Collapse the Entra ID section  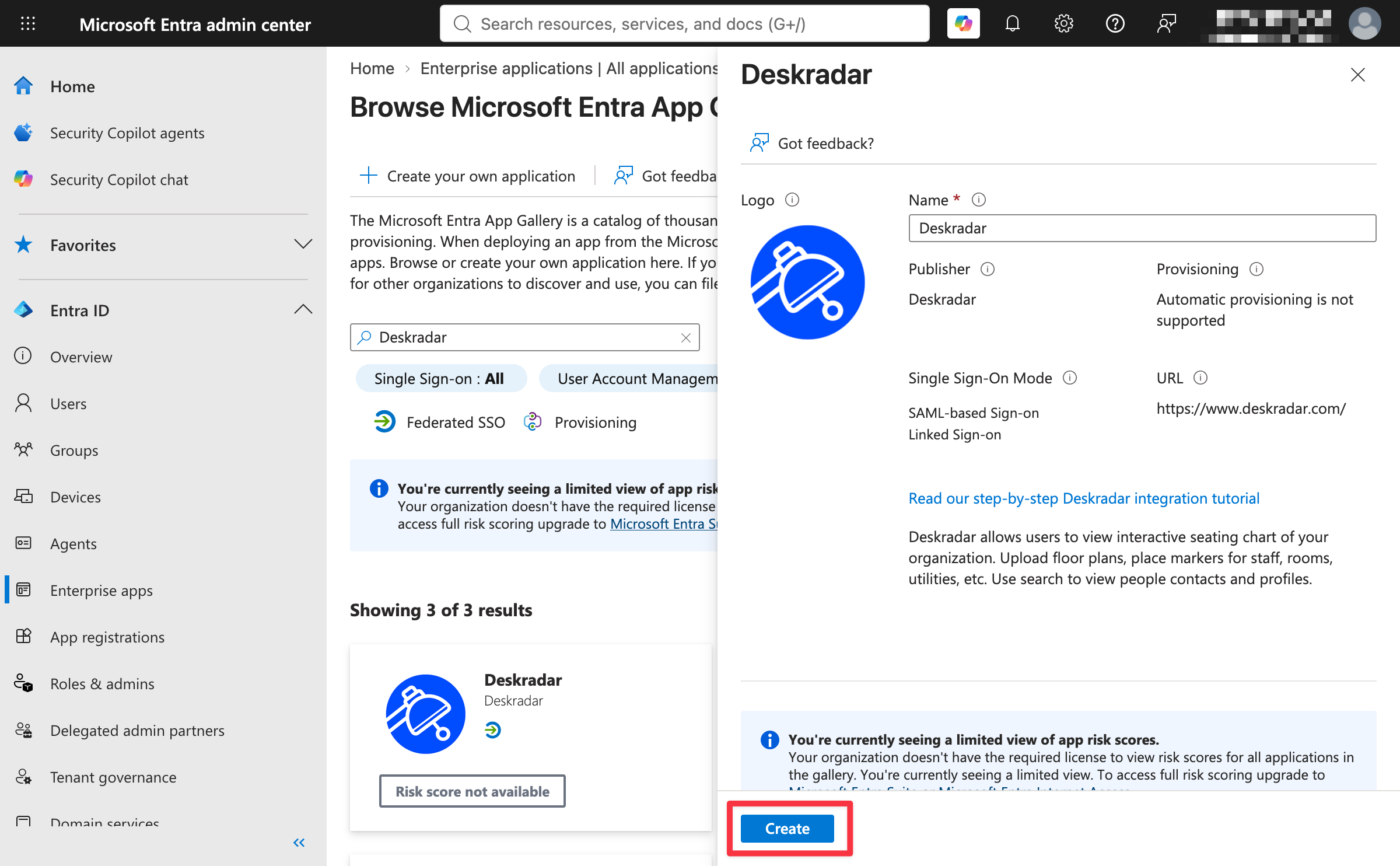[303, 310]
